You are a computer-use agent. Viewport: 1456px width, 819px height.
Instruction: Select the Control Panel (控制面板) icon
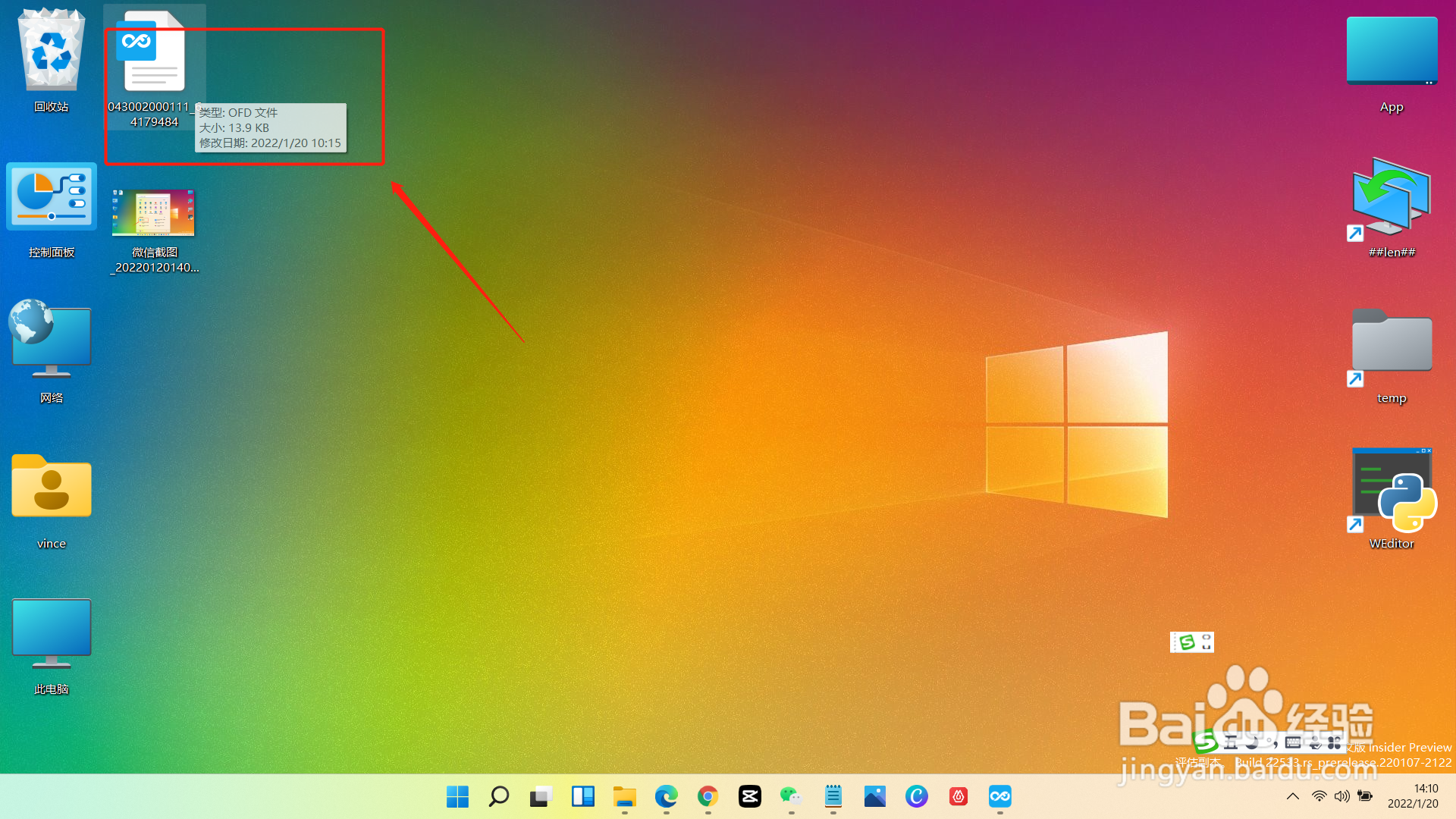point(51,197)
